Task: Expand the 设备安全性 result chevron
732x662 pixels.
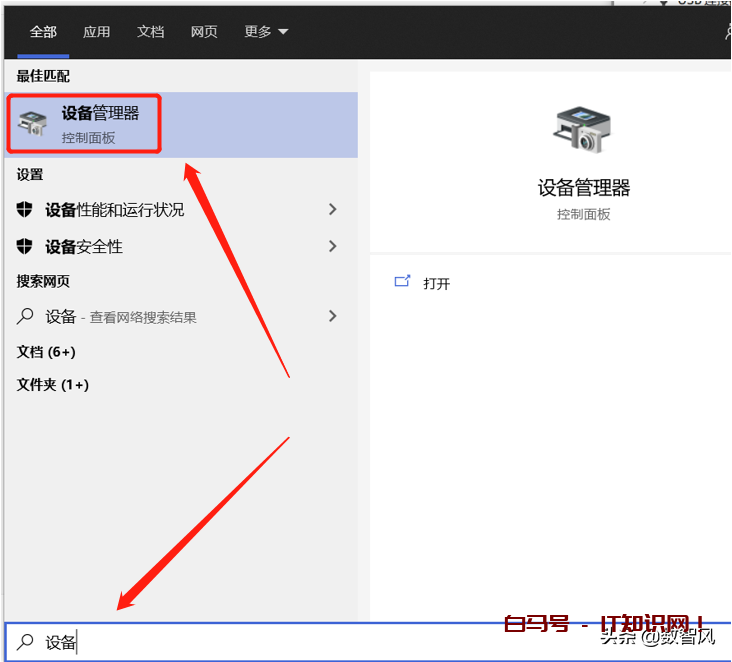Action: coord(333,246)
